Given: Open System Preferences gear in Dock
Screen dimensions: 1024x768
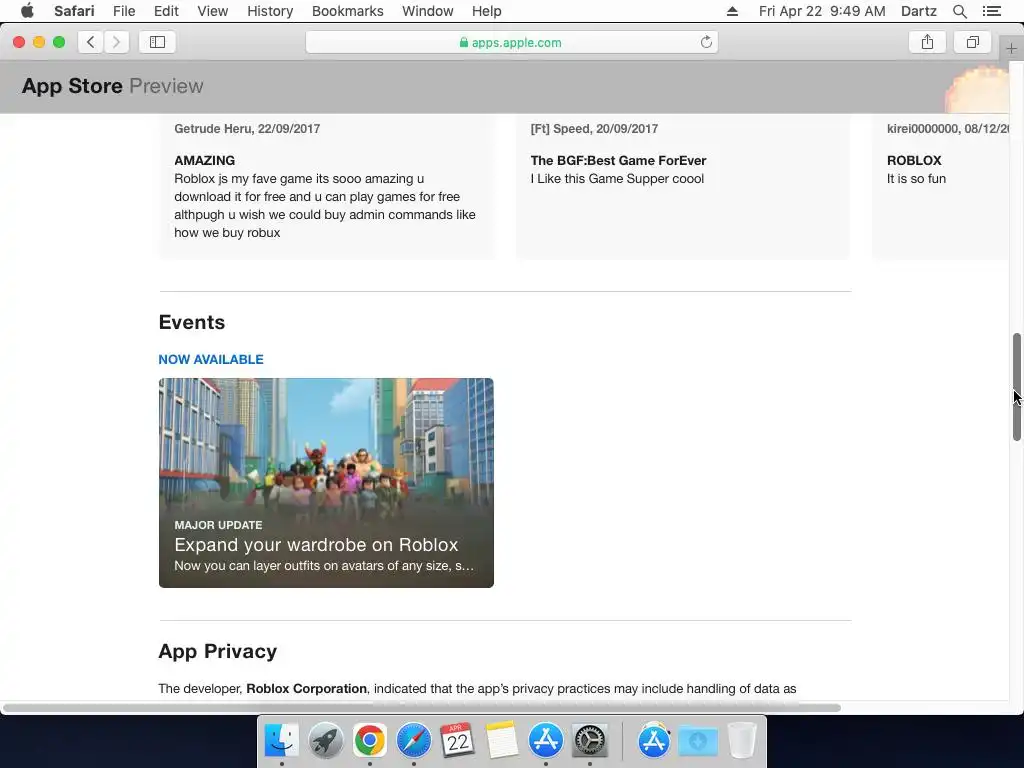Looking at the screenshot, I should click(590, 740).
